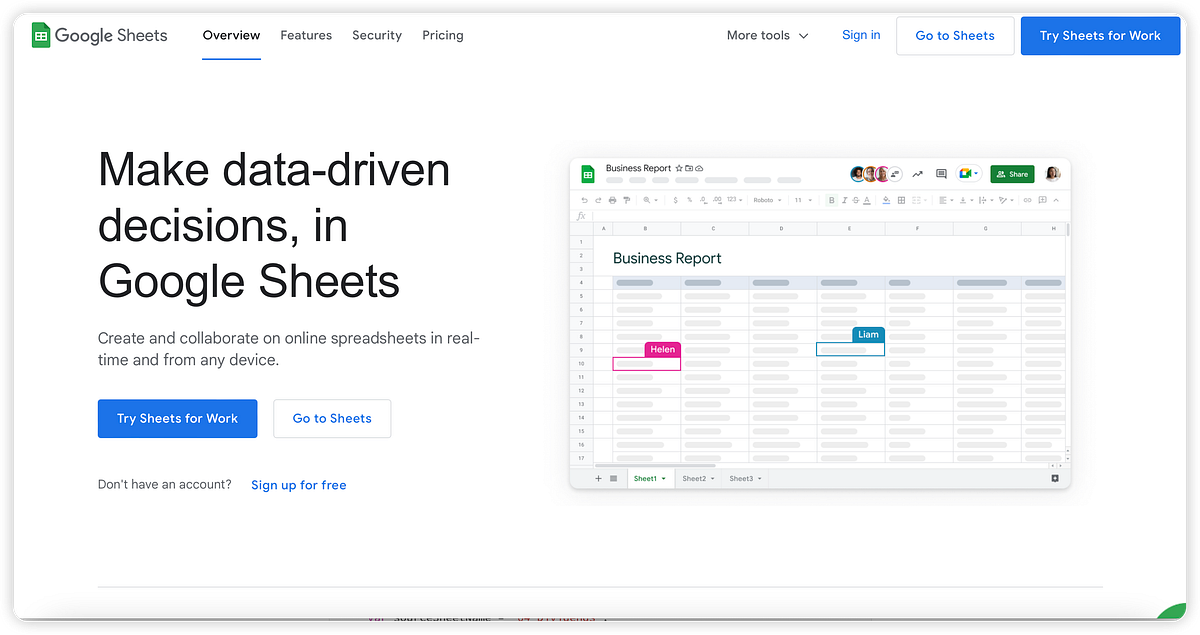Image resolution: width=1200 pixels, height=635 pixels.
Task: Click the Undo icon in the toolbar
Action: pyautogui.click(x=586, y=199)
